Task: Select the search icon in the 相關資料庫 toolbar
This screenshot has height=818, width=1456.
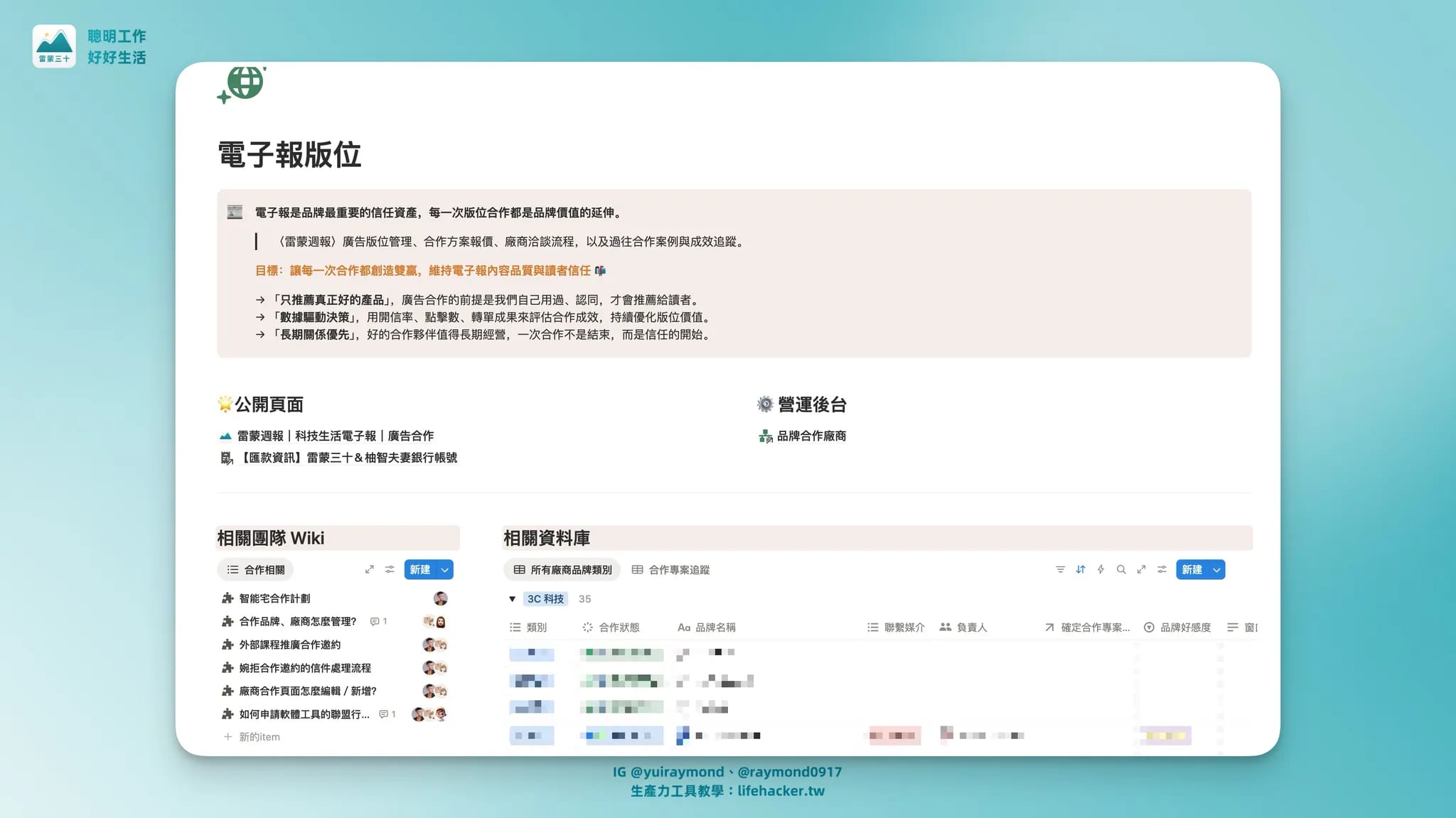Action: 1121,569
